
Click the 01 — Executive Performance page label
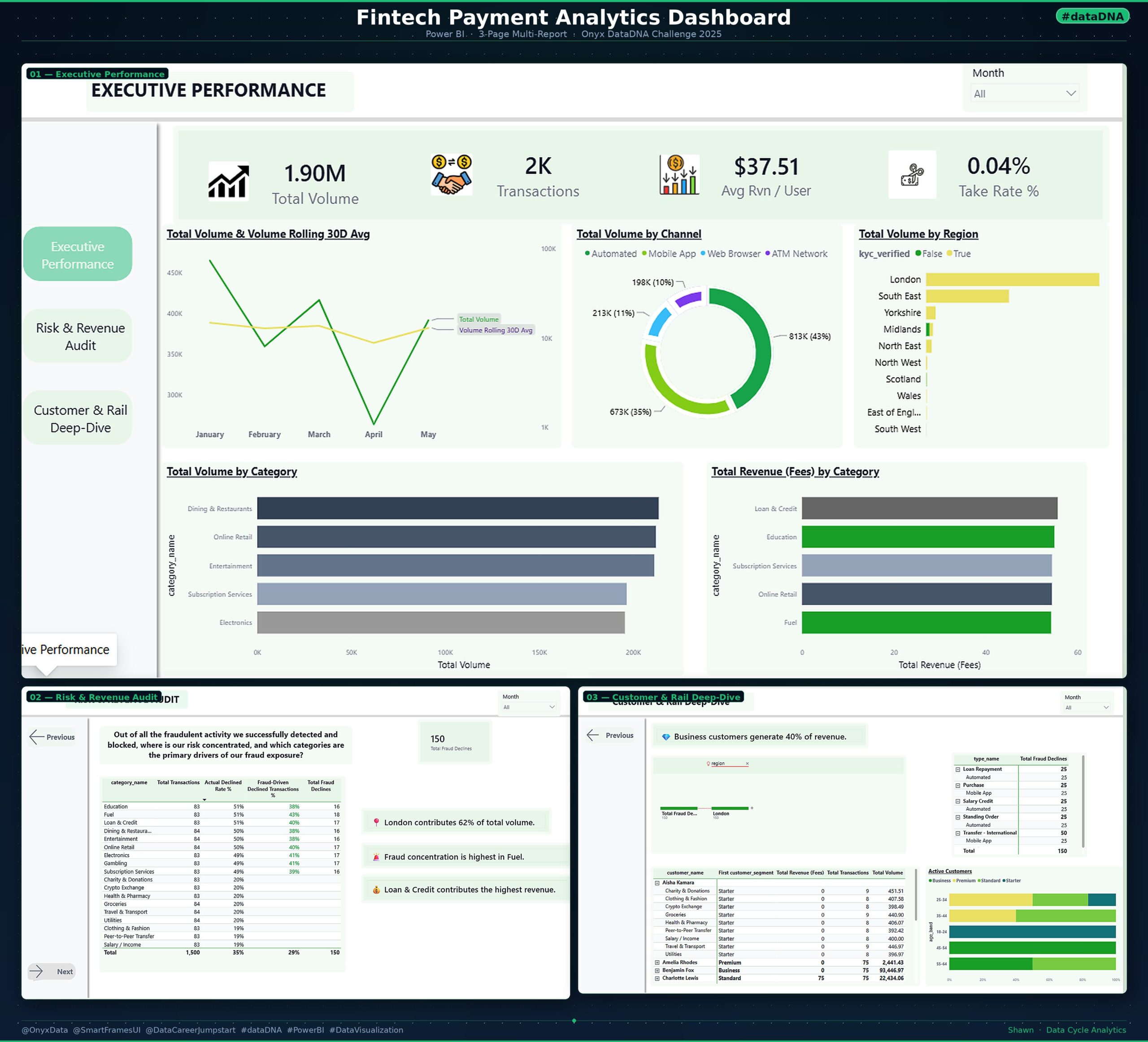coord(97,74)
